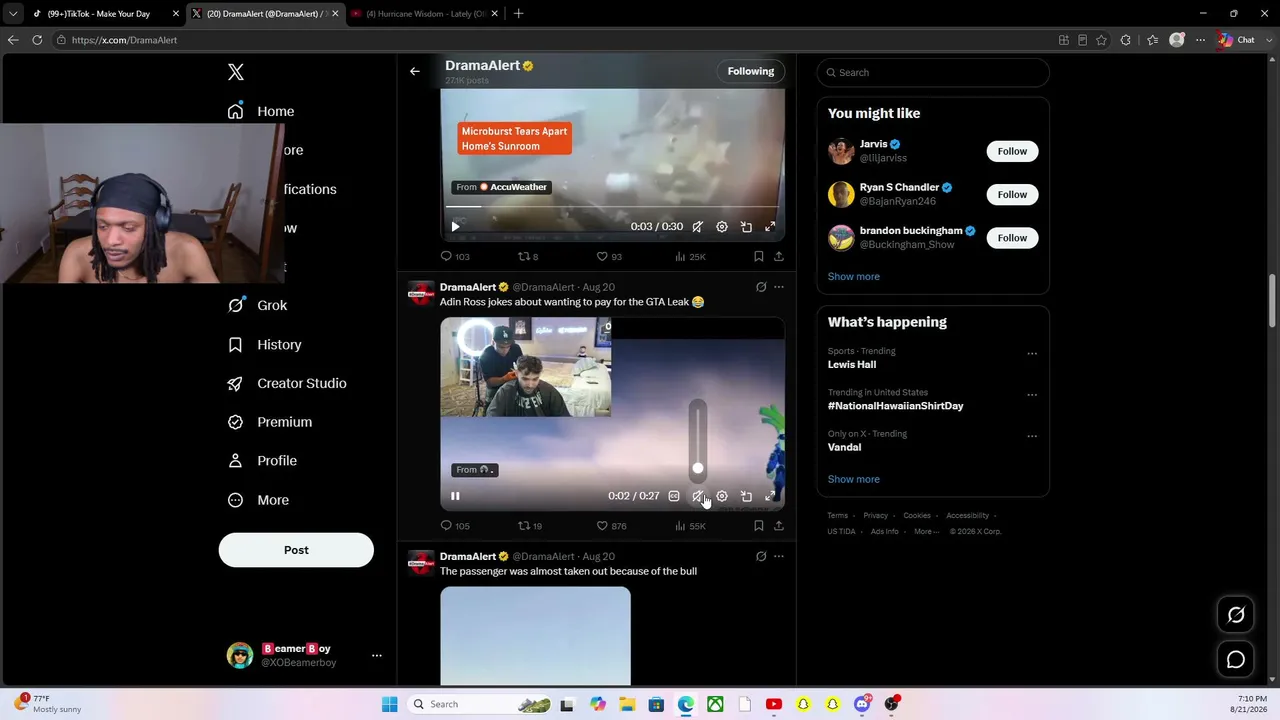Follow Ryan S Chandler
1280x720 pixels.
coord(1012,194)
